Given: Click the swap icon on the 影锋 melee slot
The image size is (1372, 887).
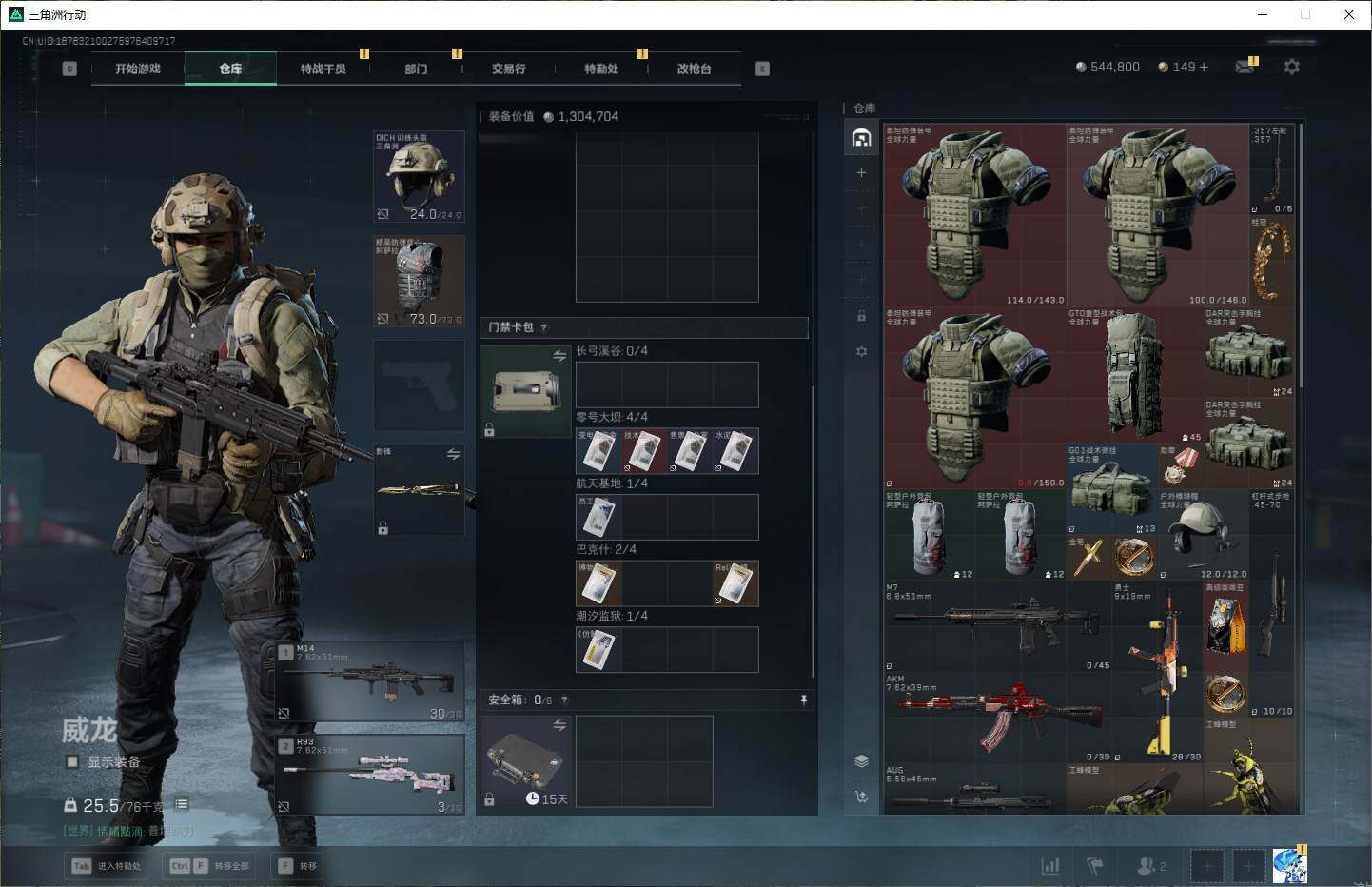Looking at the screenshot, I should point(453,455).
